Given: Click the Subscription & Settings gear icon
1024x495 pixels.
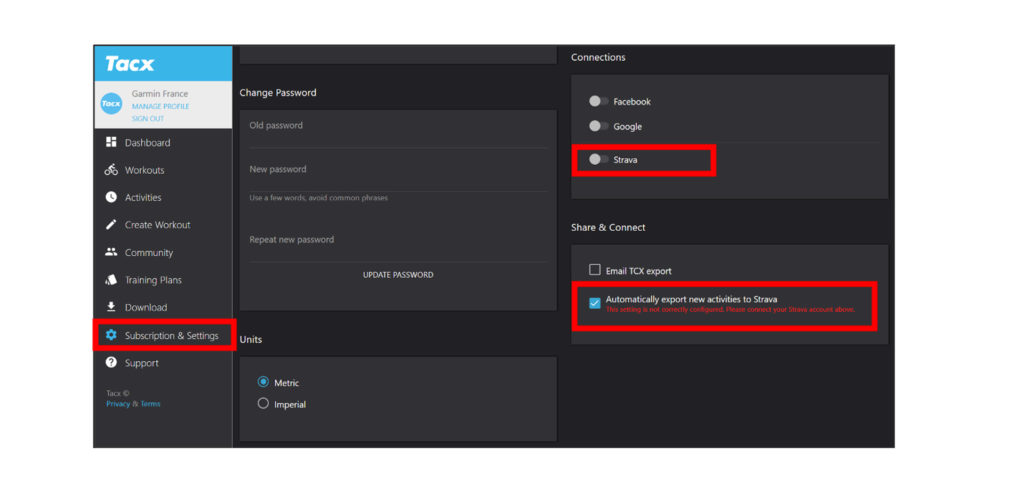Looking at the screenshot, I should pos(111,335).
